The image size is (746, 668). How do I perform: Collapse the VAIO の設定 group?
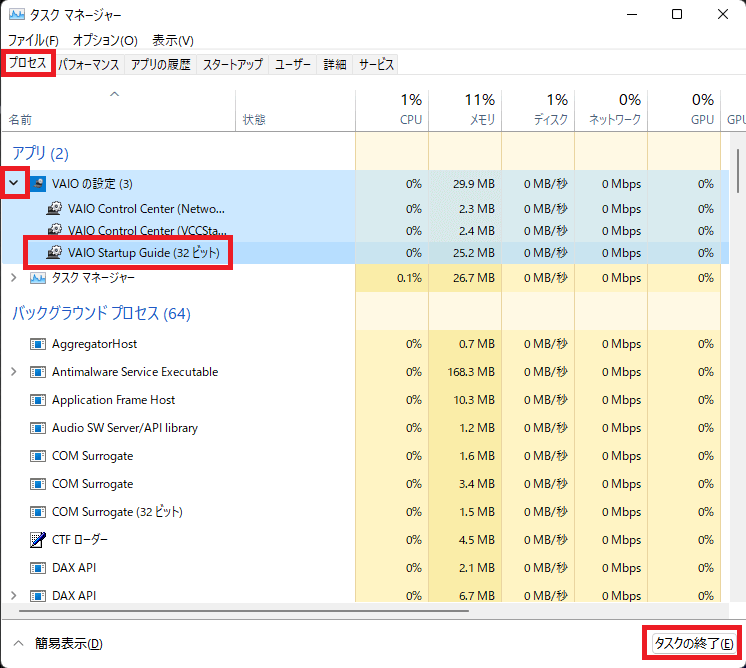pos(14,183)
